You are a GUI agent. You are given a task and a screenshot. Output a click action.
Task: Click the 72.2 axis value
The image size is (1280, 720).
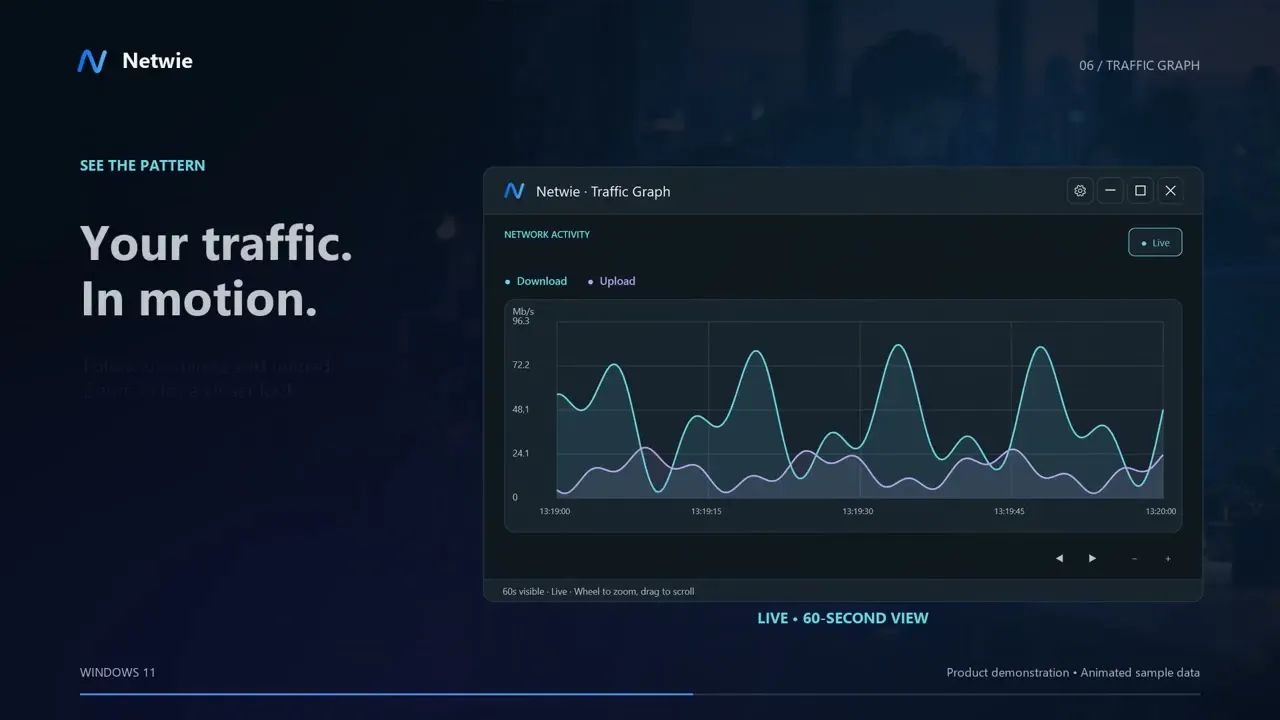coord(521,365)
